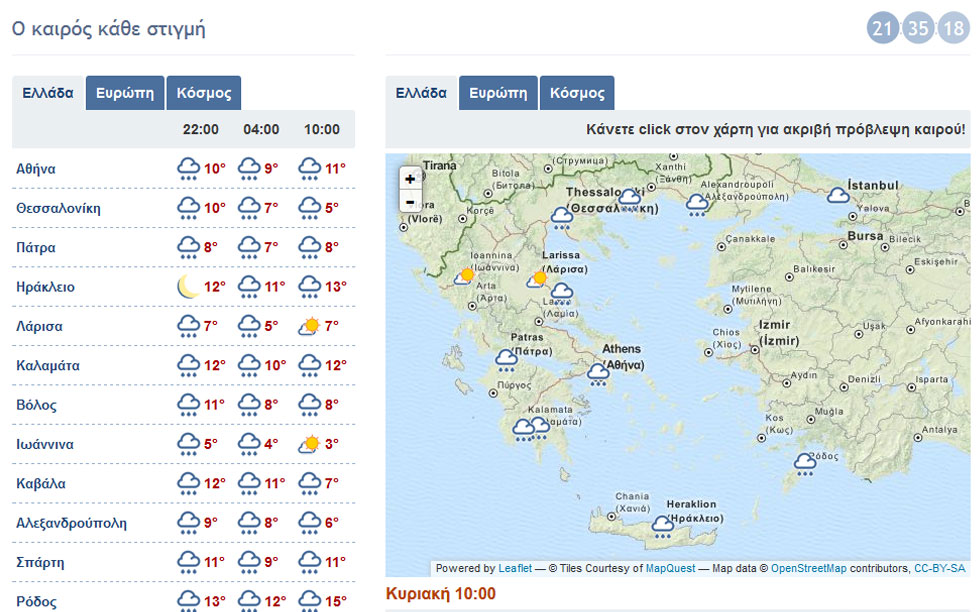Open the CC-BY-SA license link

pos(939,568)
